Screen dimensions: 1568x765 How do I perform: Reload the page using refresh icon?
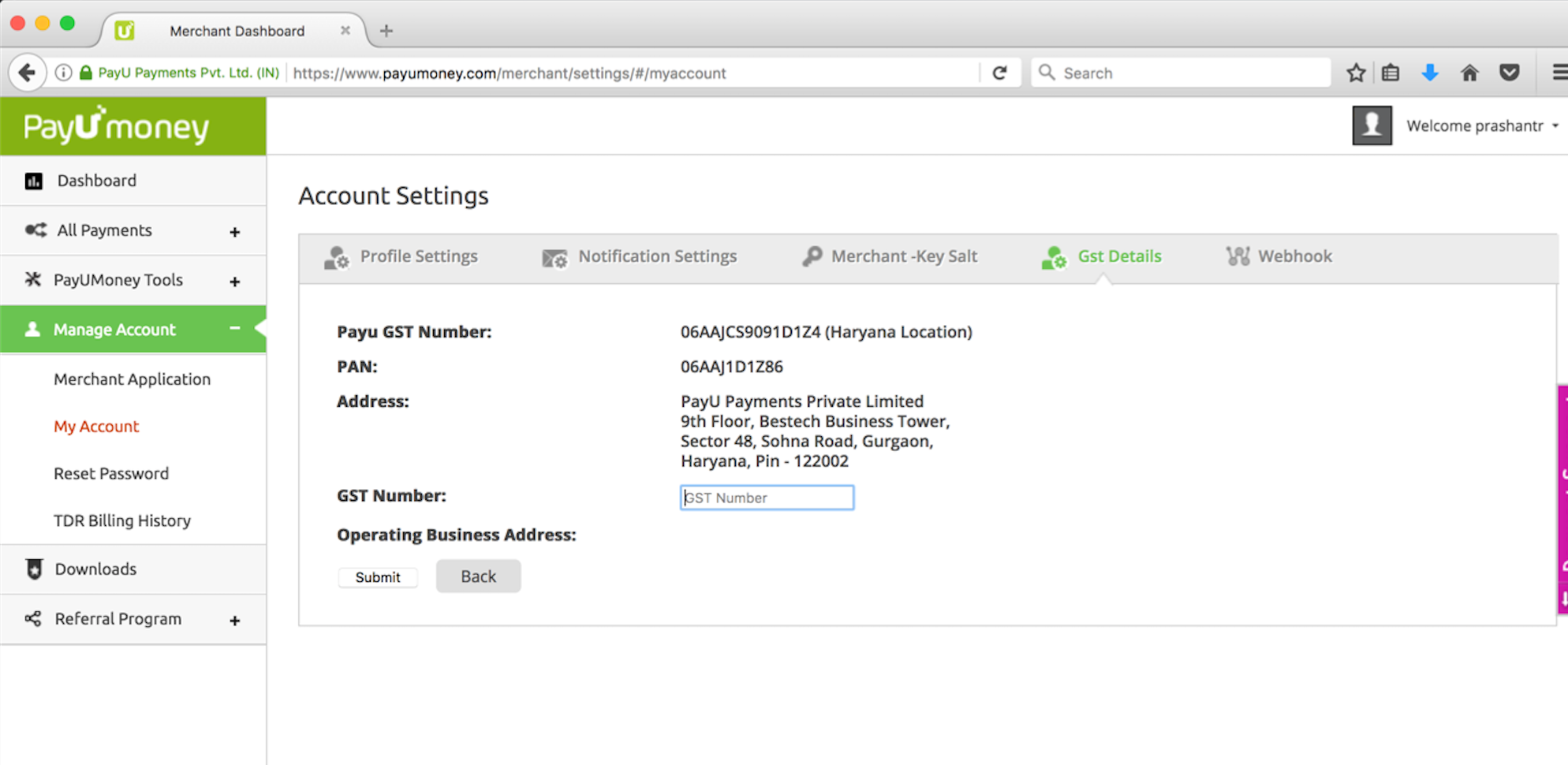[x=999, y=73]
